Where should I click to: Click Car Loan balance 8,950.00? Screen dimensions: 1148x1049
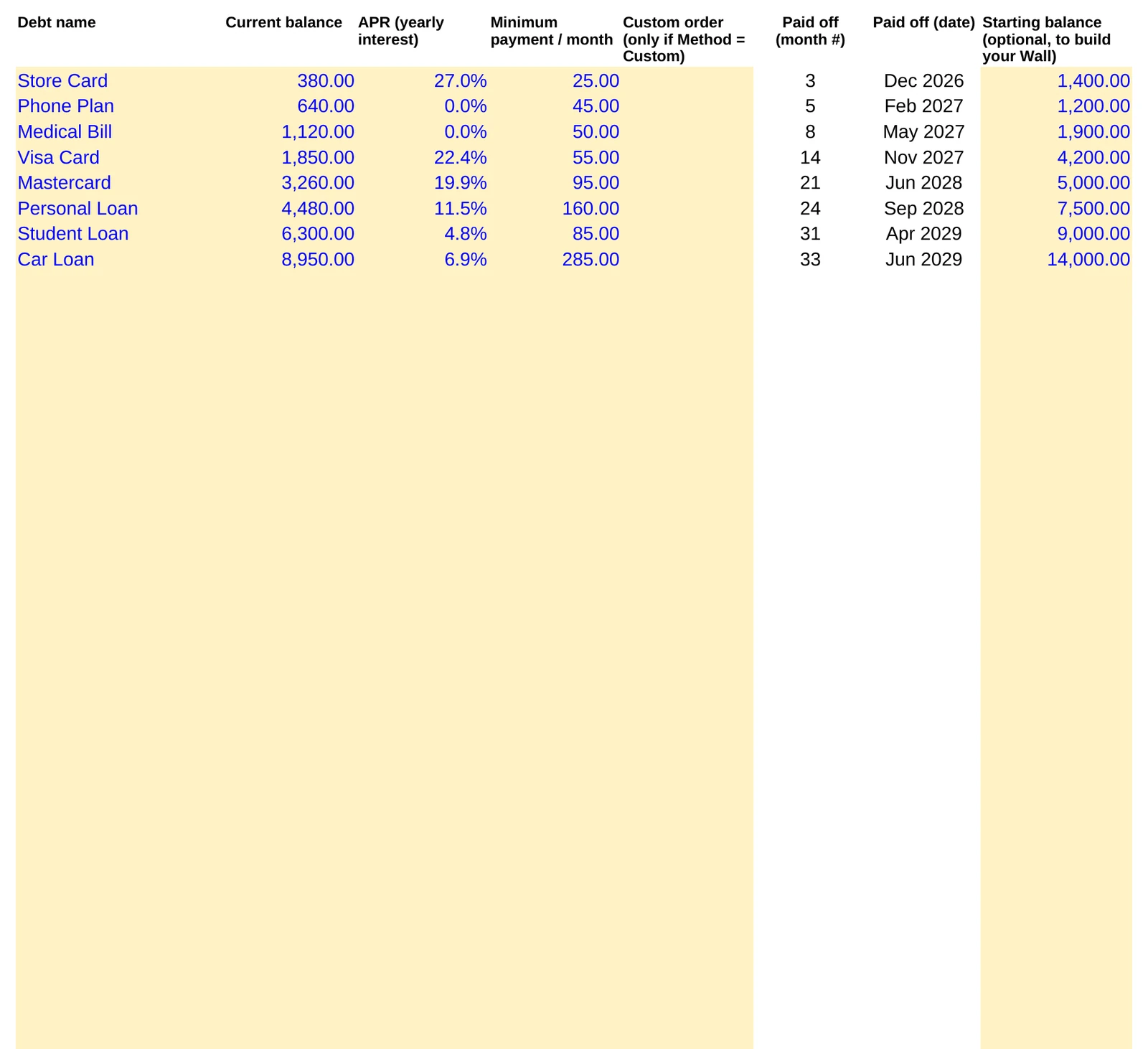318,259
